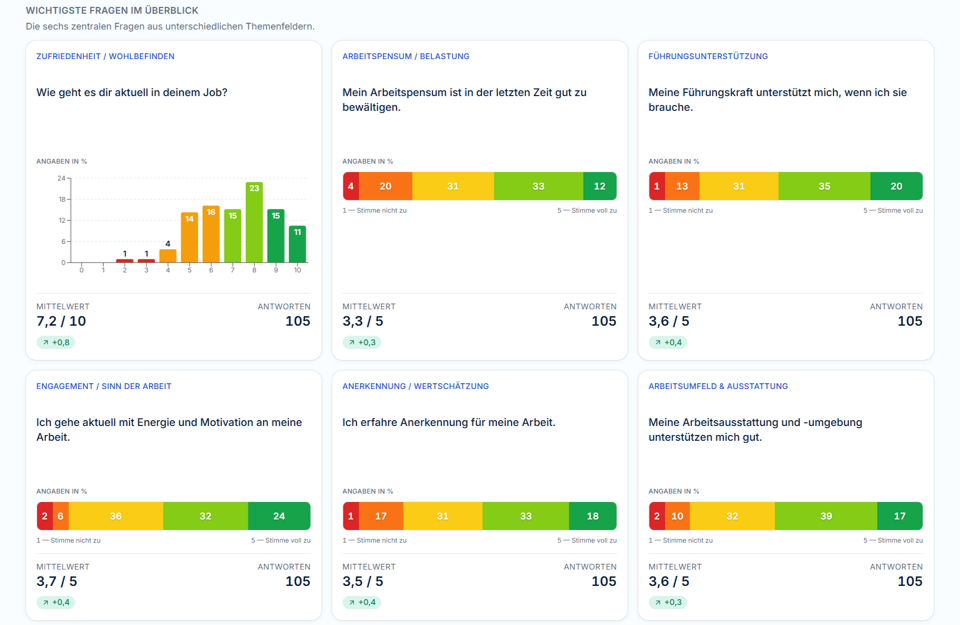Click the red segment 4 in Arbeitspensum bar

351,186
